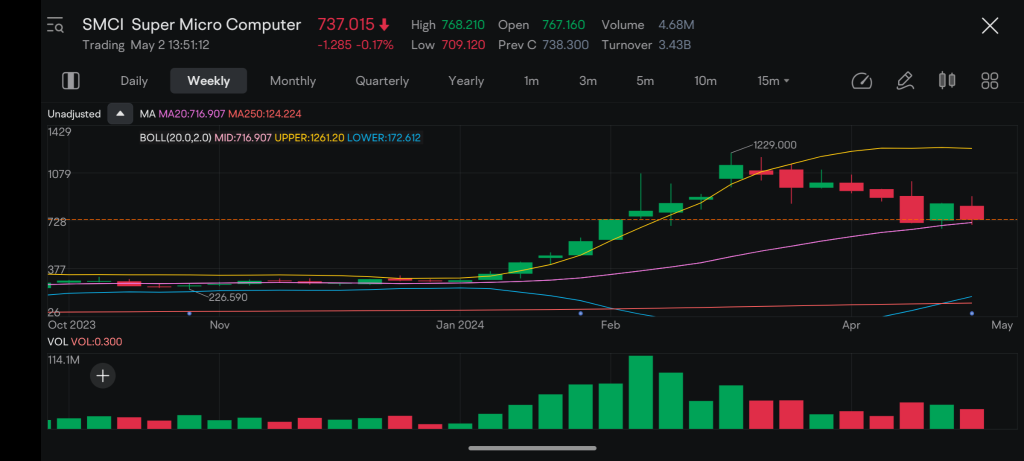Close the chart with the X icon
This screenshot has width=1024, height=461.
pyautogui.click(x=989, y=26)
